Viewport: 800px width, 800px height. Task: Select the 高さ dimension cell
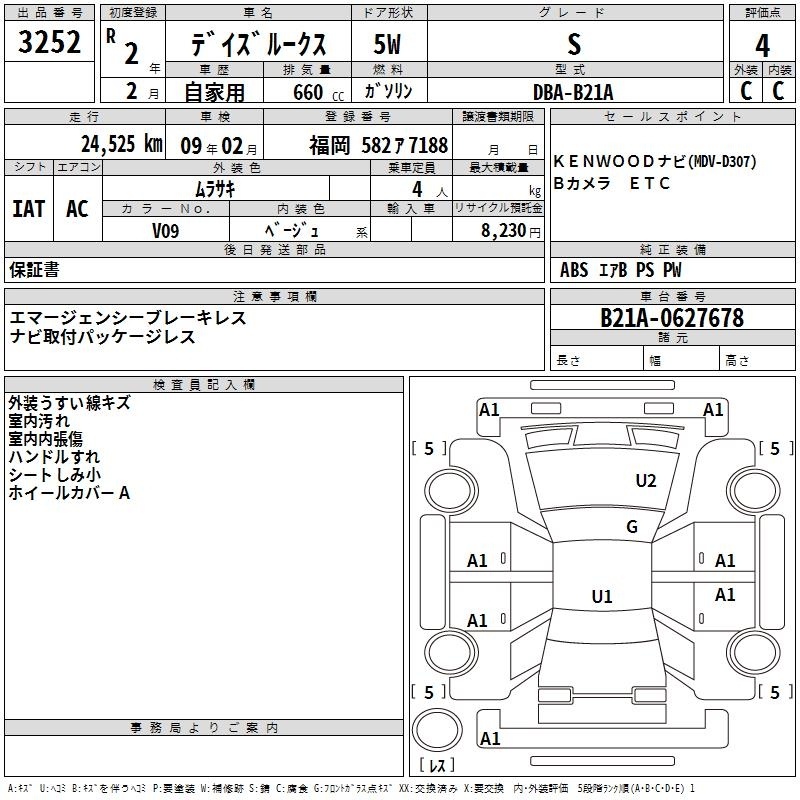coord(758,358)
